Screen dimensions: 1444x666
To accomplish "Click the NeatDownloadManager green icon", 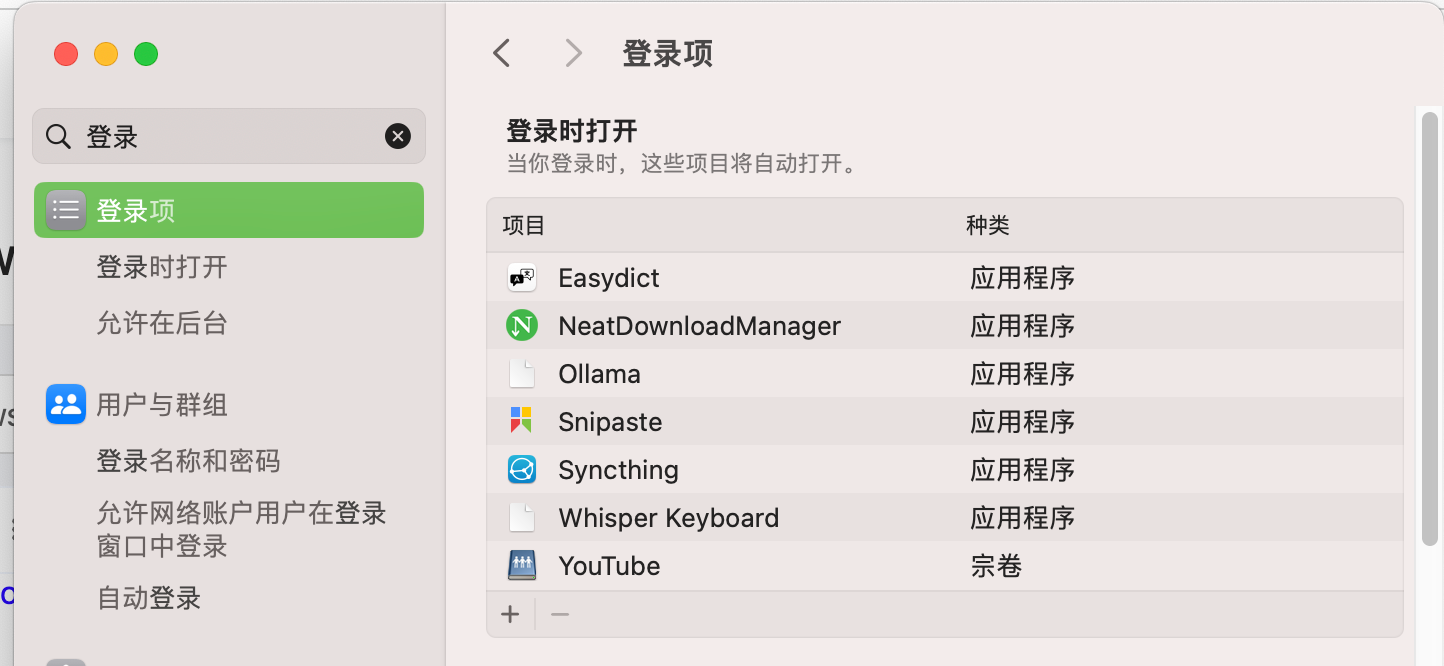I will coord(522,326).
